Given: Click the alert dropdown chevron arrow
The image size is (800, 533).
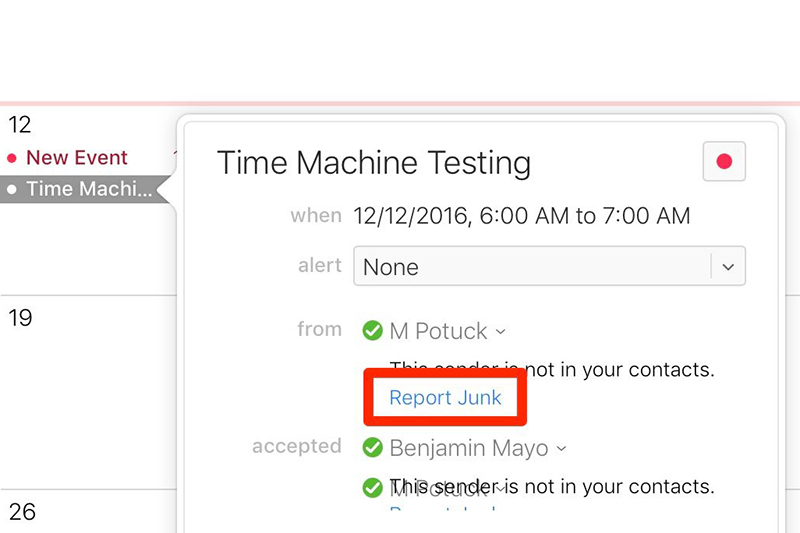Looking at the screenshot, I should point(728,267).
